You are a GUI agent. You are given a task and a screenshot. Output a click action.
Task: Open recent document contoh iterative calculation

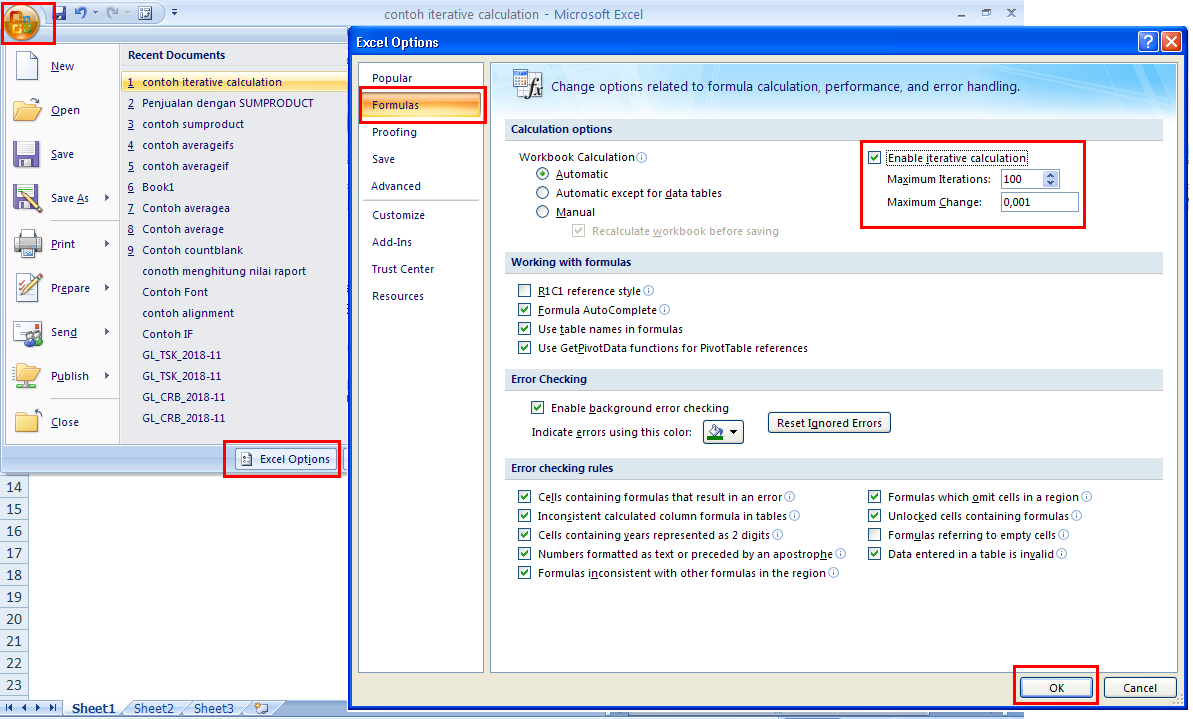click(234, 82)
